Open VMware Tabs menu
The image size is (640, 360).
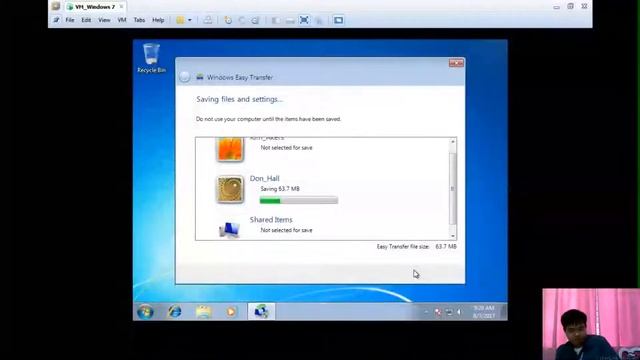[x=139, y=20]
